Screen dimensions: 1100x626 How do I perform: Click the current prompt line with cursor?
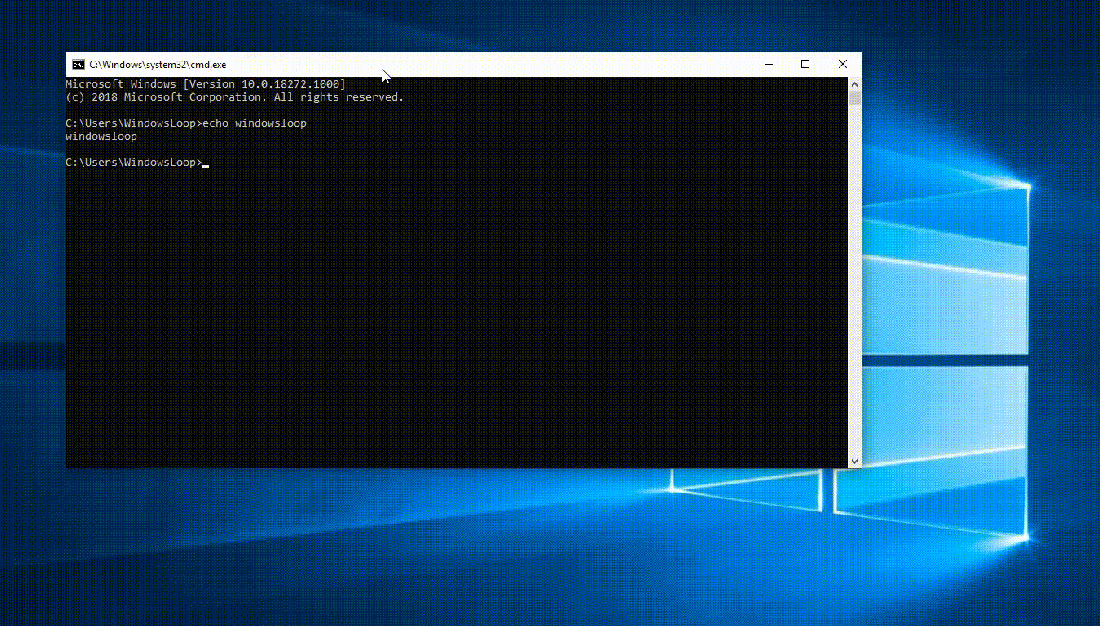click(138, 163)
